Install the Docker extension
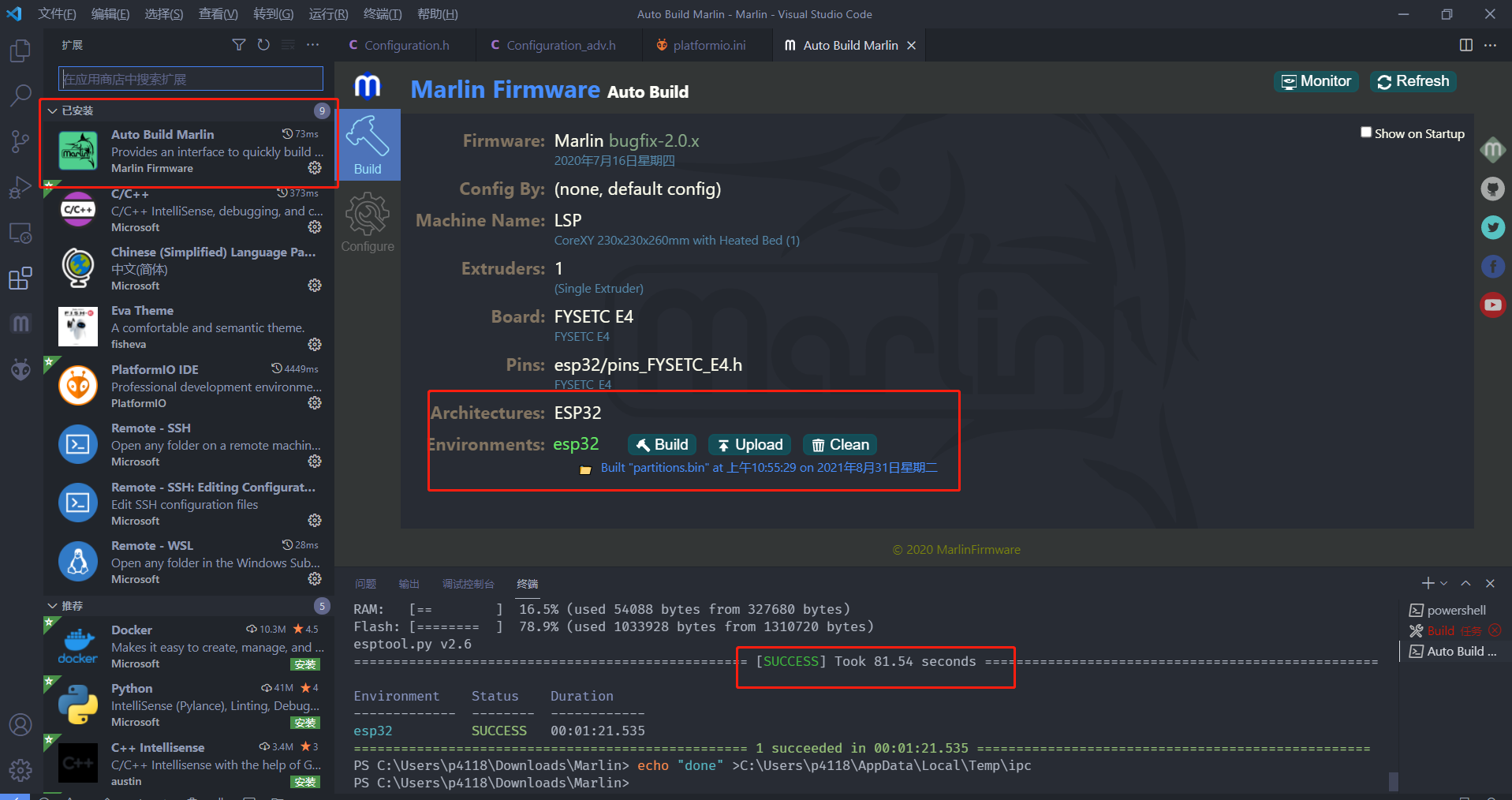Screen dimensions: 1512x800 coord(305,664)
